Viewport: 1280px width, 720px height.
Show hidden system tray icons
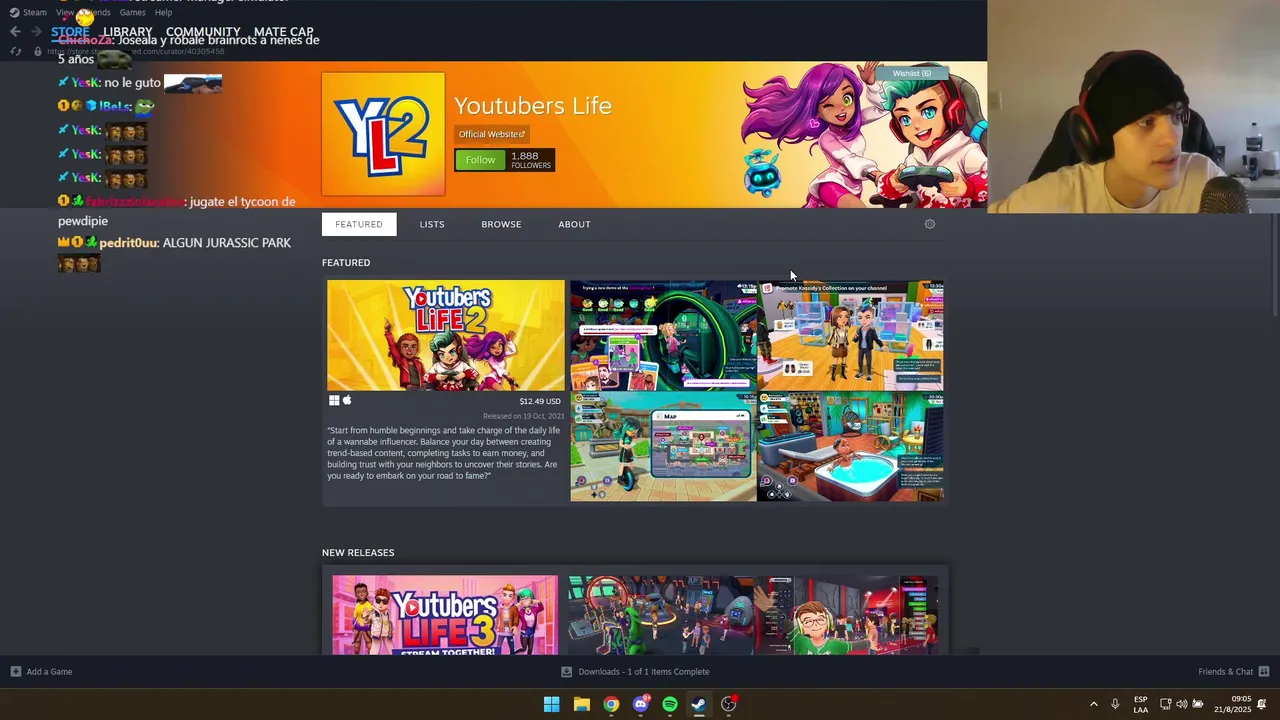(x=1093, y=704)
